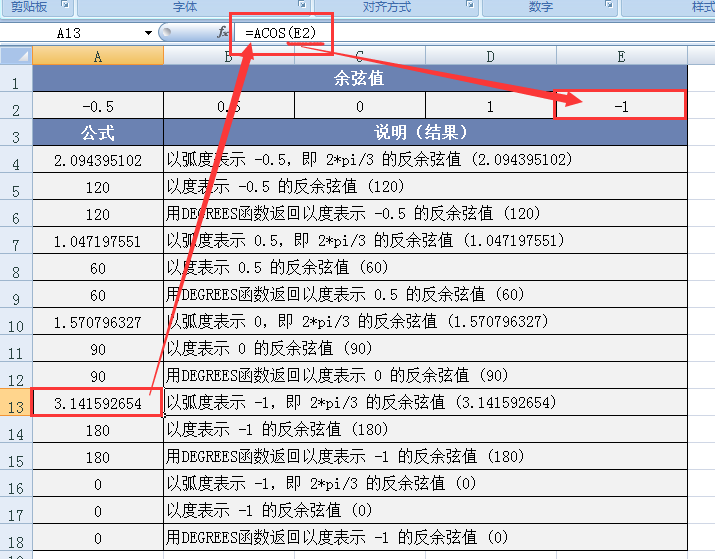Image resolution: width=715 pixels, height=559 pixels.
Task: Select cell E2 with value -1
Action: coord(622,106)
